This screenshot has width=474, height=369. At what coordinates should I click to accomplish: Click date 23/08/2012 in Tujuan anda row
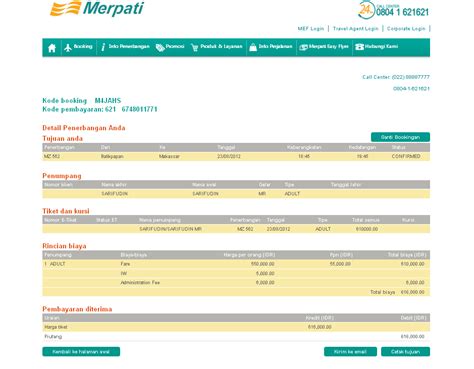coord(229,156)
